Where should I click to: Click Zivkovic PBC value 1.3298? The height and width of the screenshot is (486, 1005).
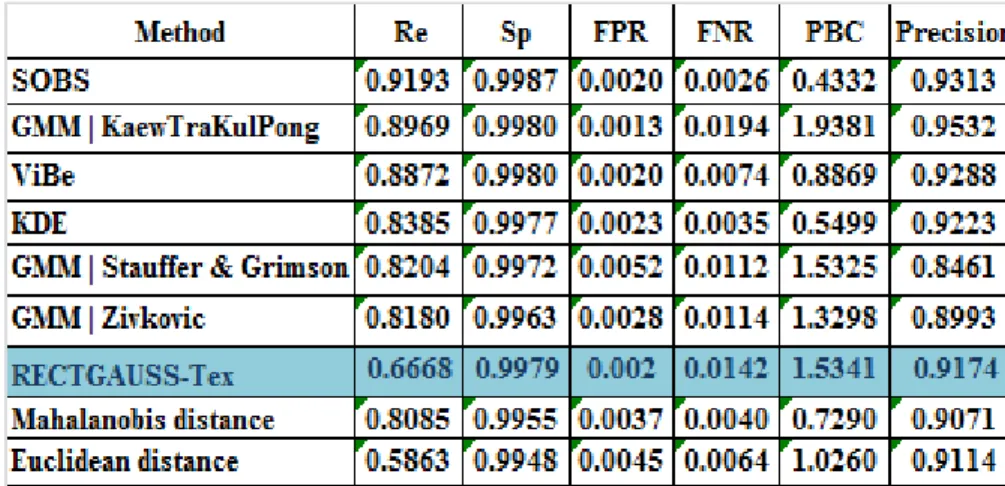(833, 319)
